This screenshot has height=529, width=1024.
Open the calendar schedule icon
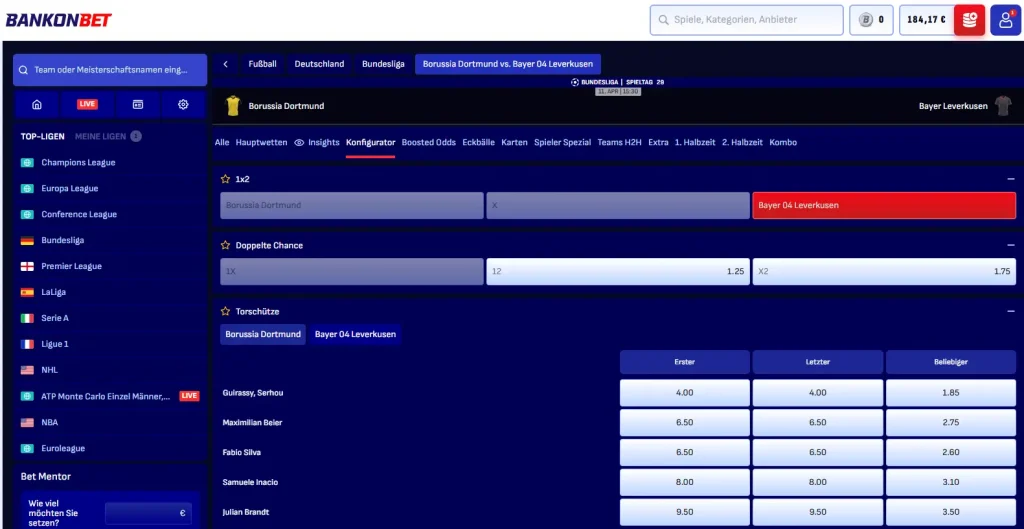[x=138, y=104]
